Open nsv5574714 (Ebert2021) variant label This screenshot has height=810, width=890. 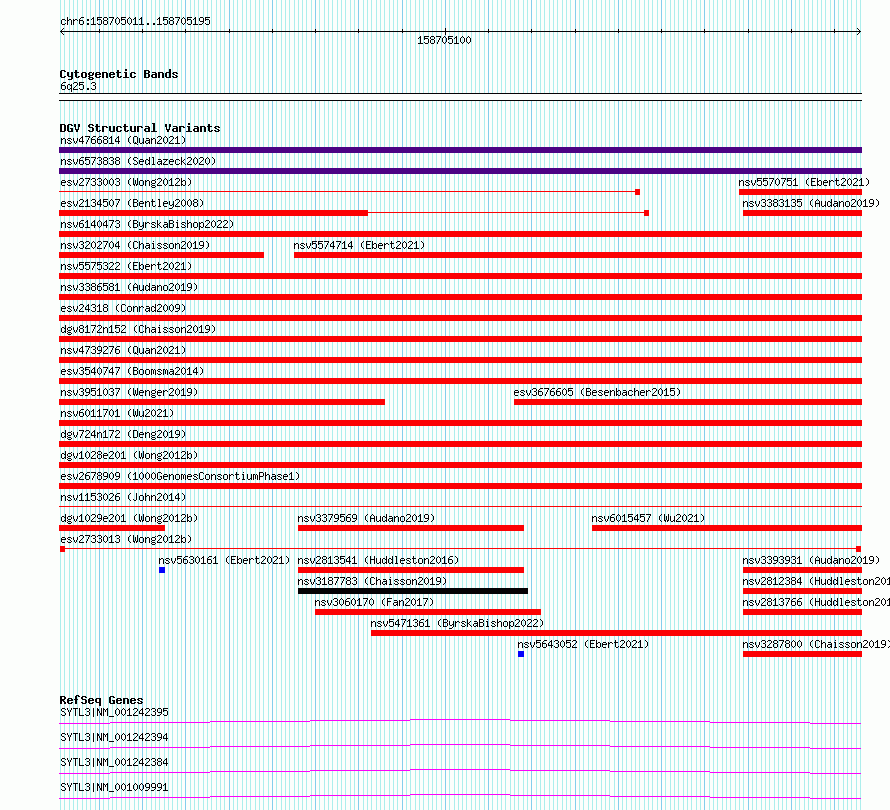click(x=359, y=245)
